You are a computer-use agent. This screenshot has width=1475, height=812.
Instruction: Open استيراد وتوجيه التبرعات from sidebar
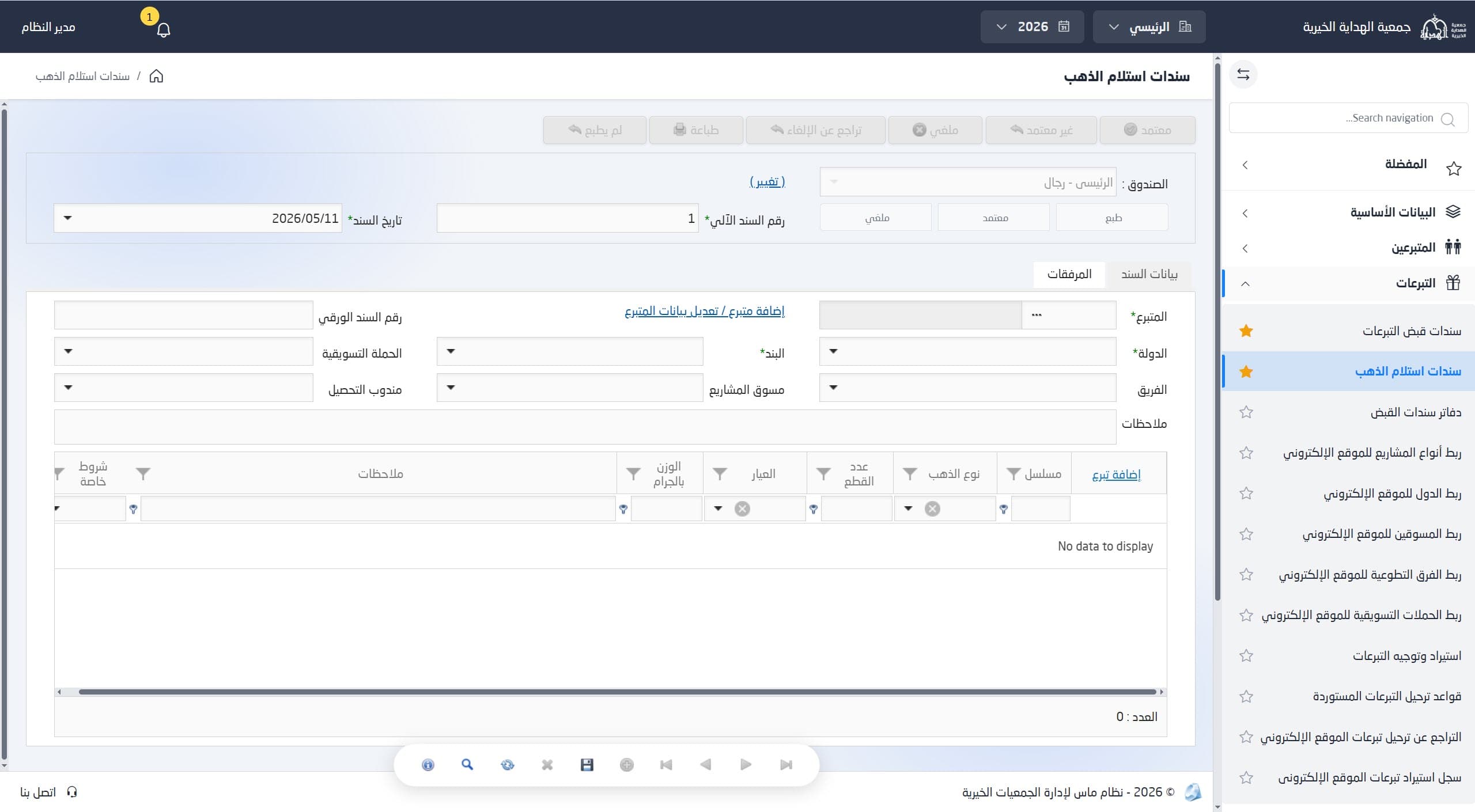(x=1407, y=656)
